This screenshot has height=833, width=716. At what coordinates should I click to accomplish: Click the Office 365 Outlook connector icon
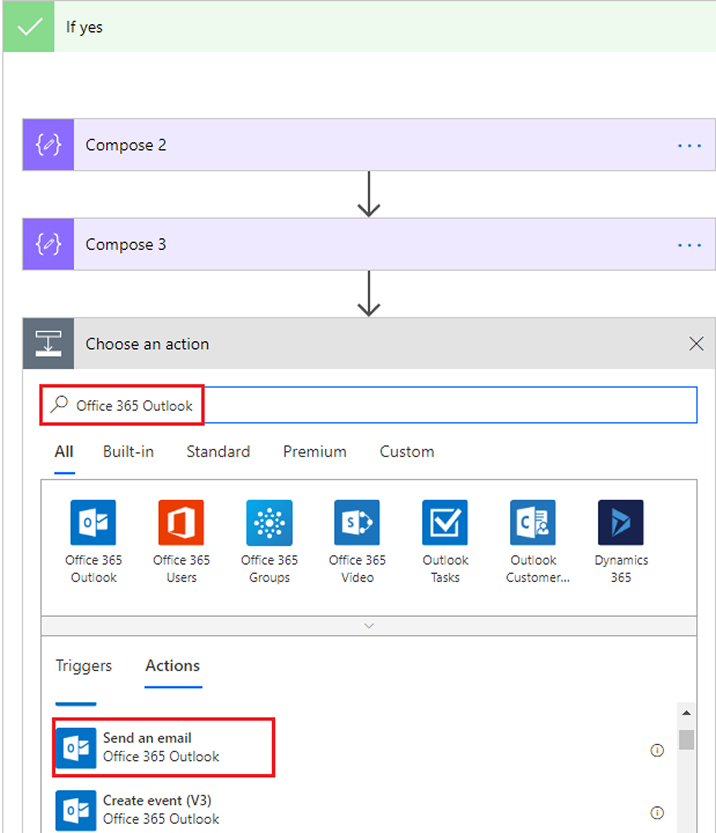pos(93,522)
